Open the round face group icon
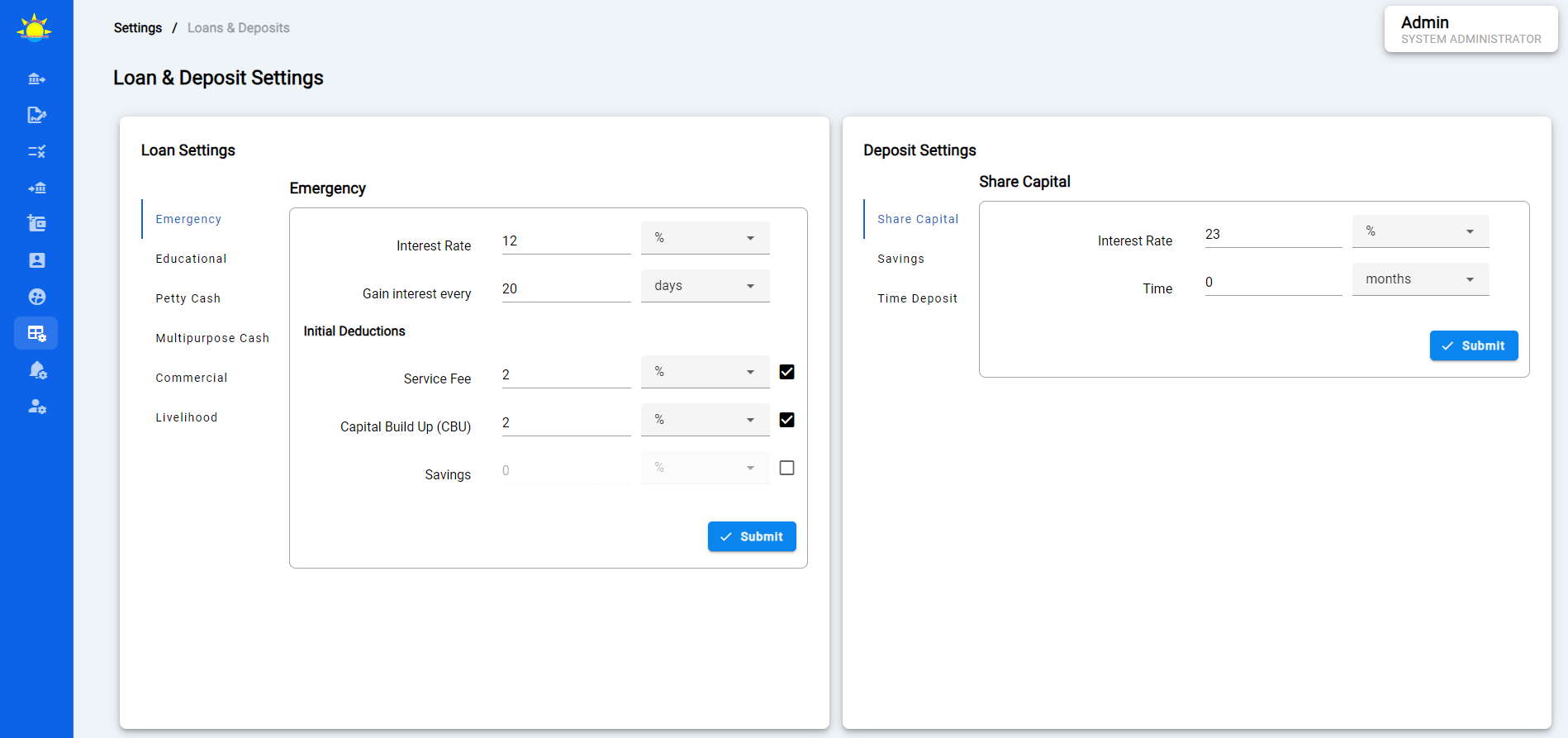The height and width of the screenshot is (738, 1568). pyautogui.click(x=36, y=297)
